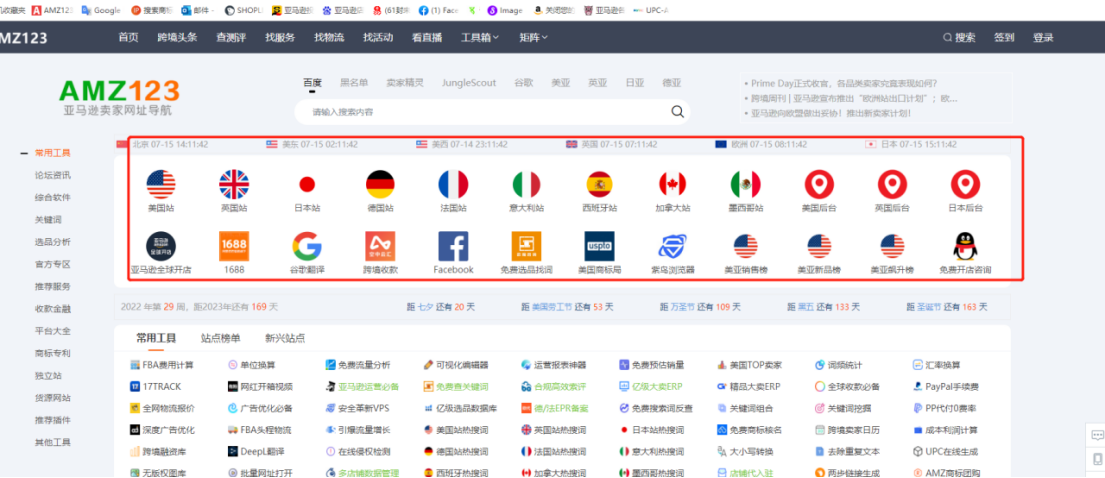This screenshot has height=478, width=1105.
Task: Open the 德国站 Germany flag icon
Action: (380, 185)
